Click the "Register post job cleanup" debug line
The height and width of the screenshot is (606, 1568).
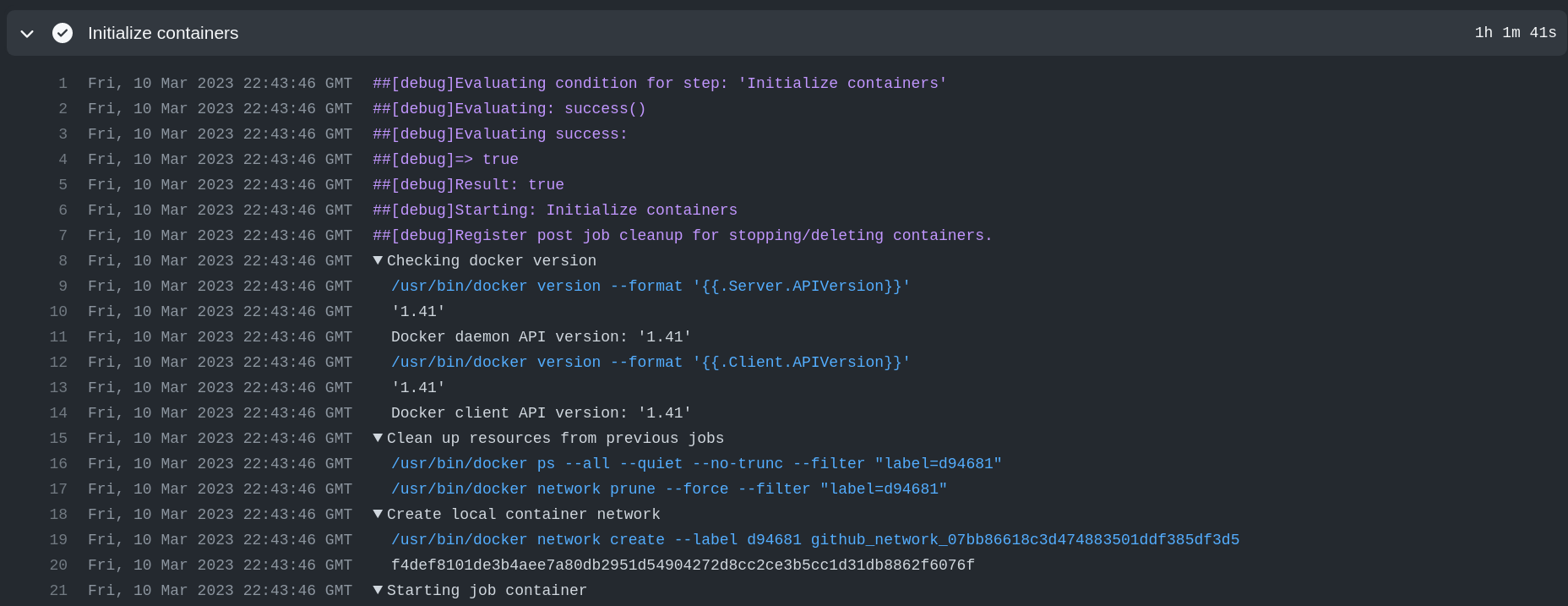click(683, 236)
